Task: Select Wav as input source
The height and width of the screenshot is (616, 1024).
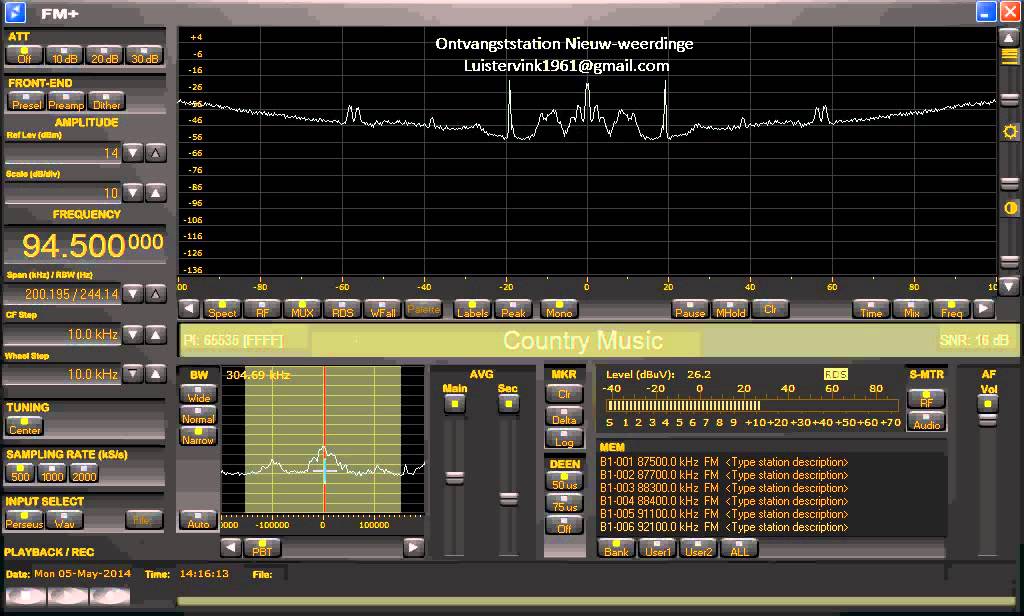Action: pyautogui.click(x=65, y=520)
